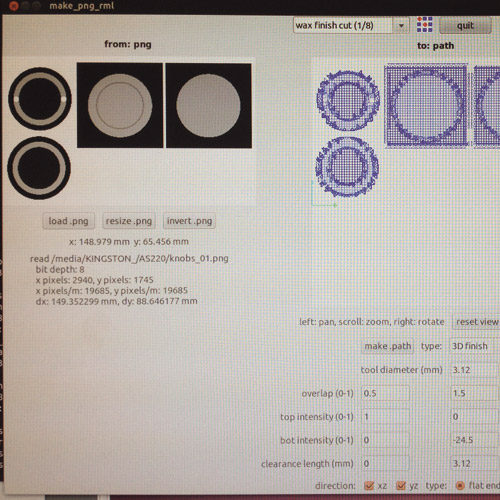
Task: Click the full square toolpath preview
Action: 426,106
